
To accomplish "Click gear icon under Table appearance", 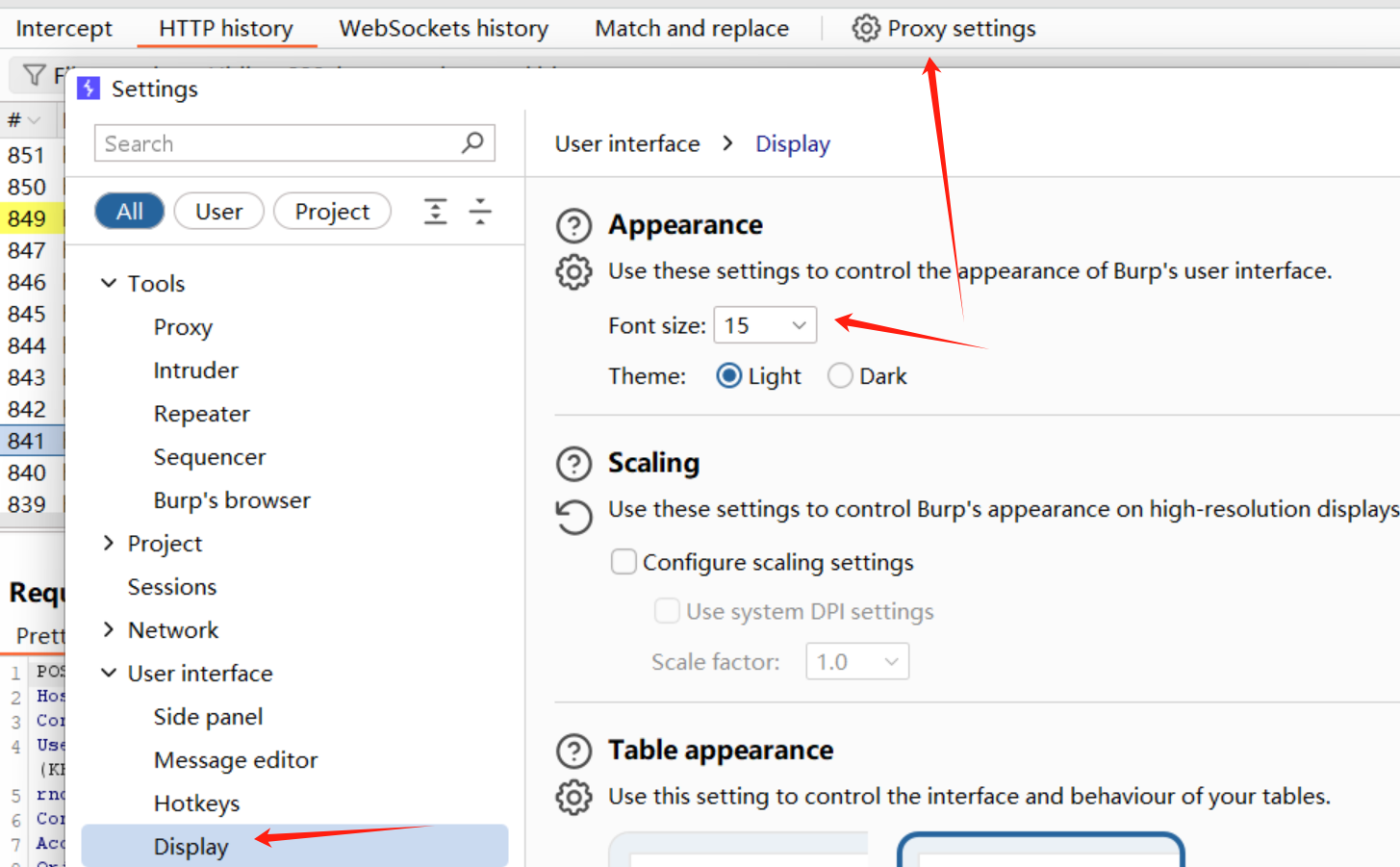I will (574, 797).
